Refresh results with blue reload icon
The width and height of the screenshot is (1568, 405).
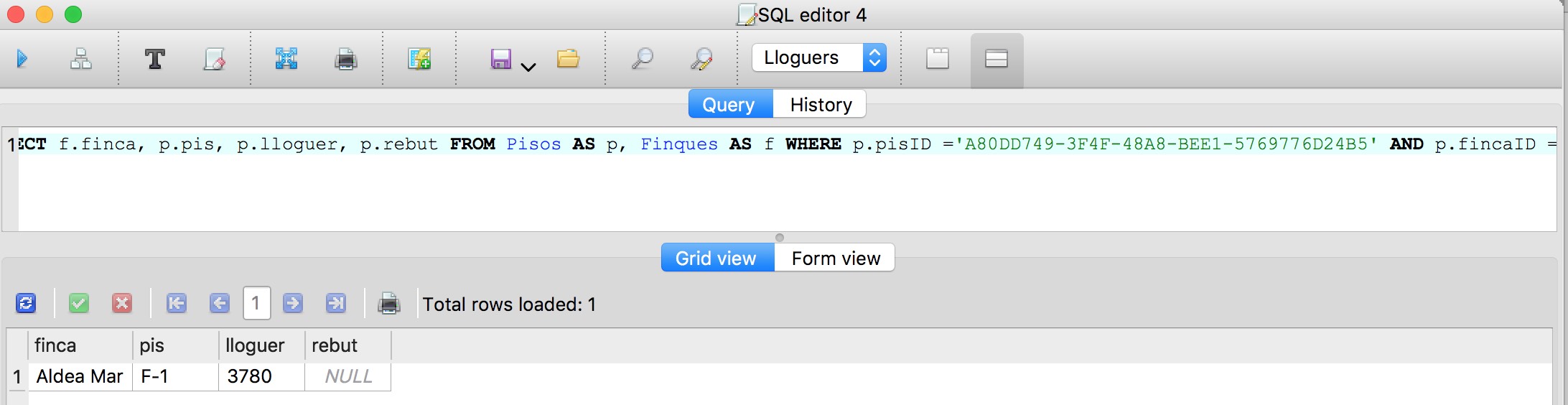pyautogui.click(x=26, y=304)
